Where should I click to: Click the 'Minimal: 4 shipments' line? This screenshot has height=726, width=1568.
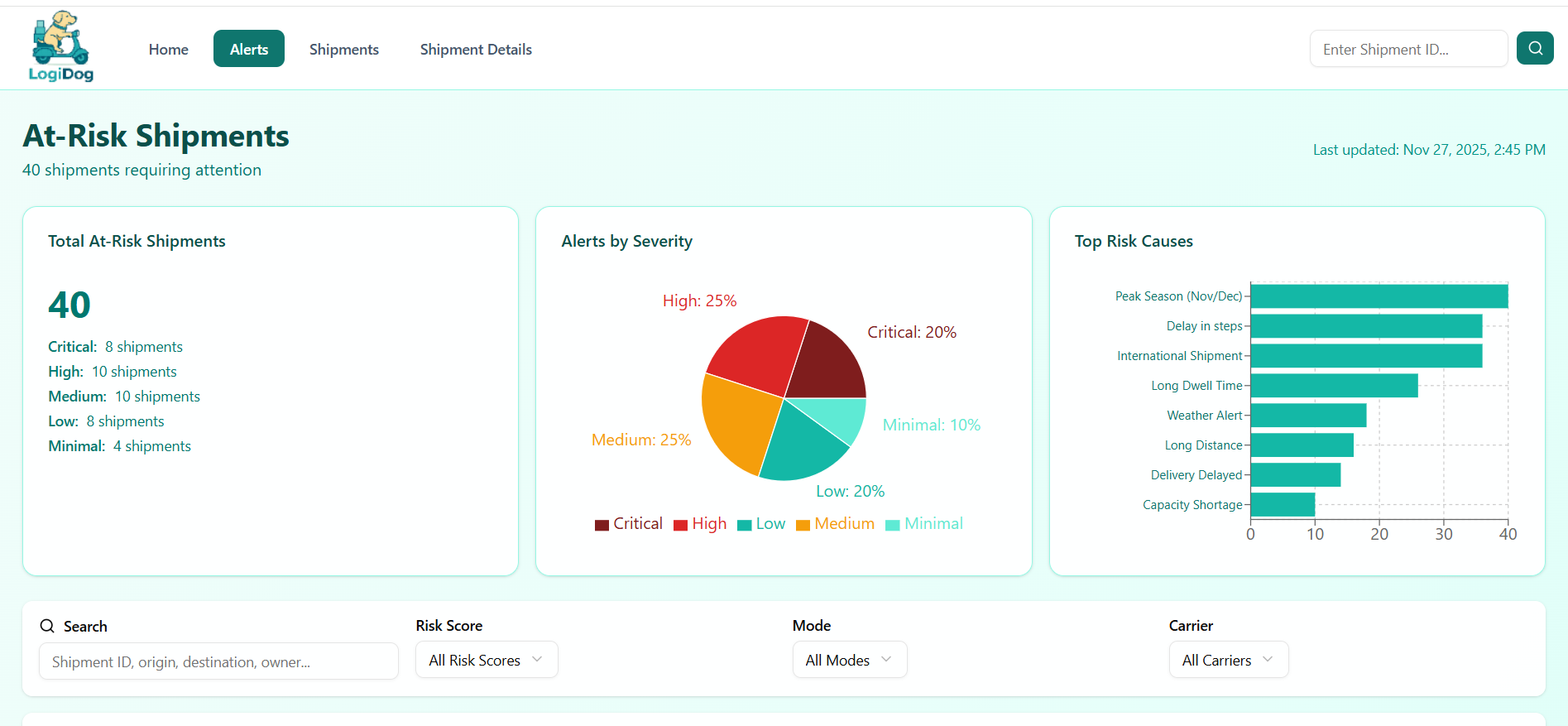point(119,446)
